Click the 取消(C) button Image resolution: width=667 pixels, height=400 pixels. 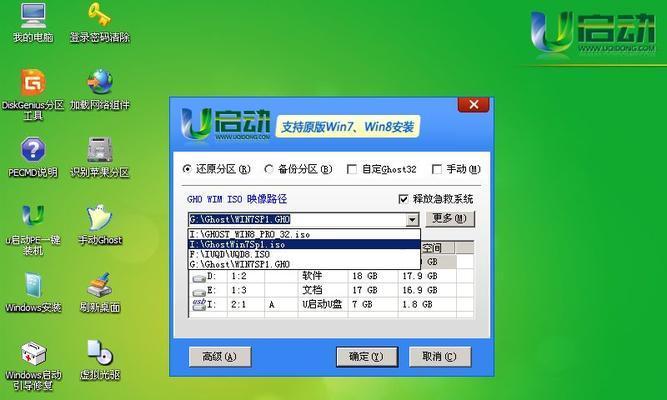pyautogui.click(x=439, y=357)
